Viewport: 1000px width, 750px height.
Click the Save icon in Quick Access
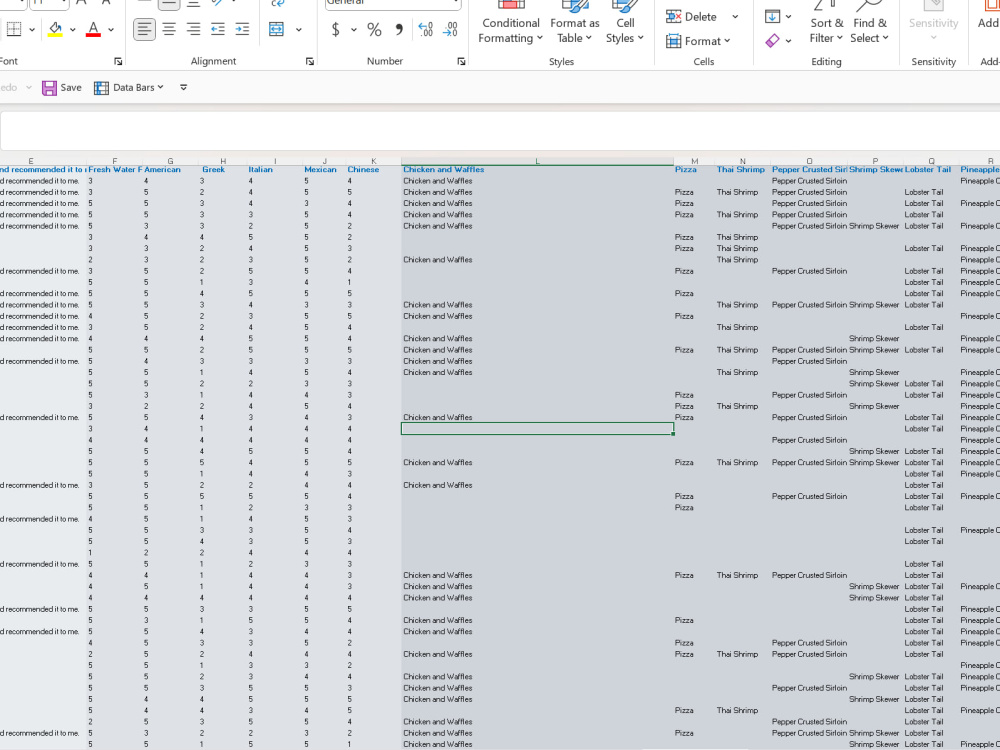[x=49, y=87]
